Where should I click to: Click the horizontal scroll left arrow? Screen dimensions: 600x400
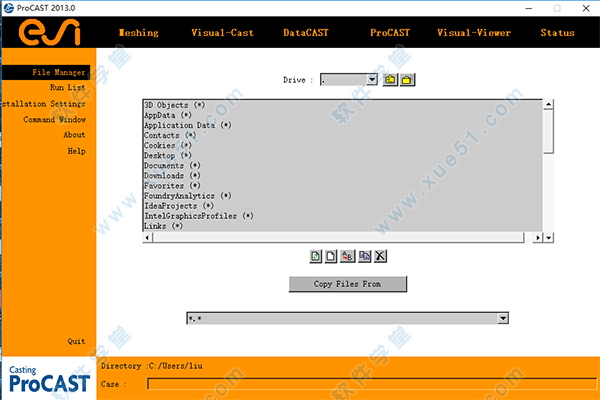tap(148, 238)
